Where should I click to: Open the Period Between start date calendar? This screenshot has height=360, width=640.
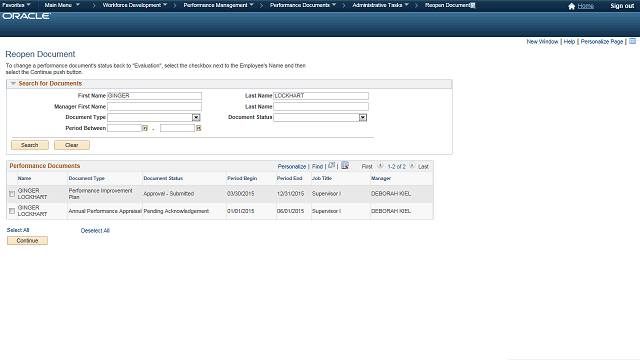(144, 128)
